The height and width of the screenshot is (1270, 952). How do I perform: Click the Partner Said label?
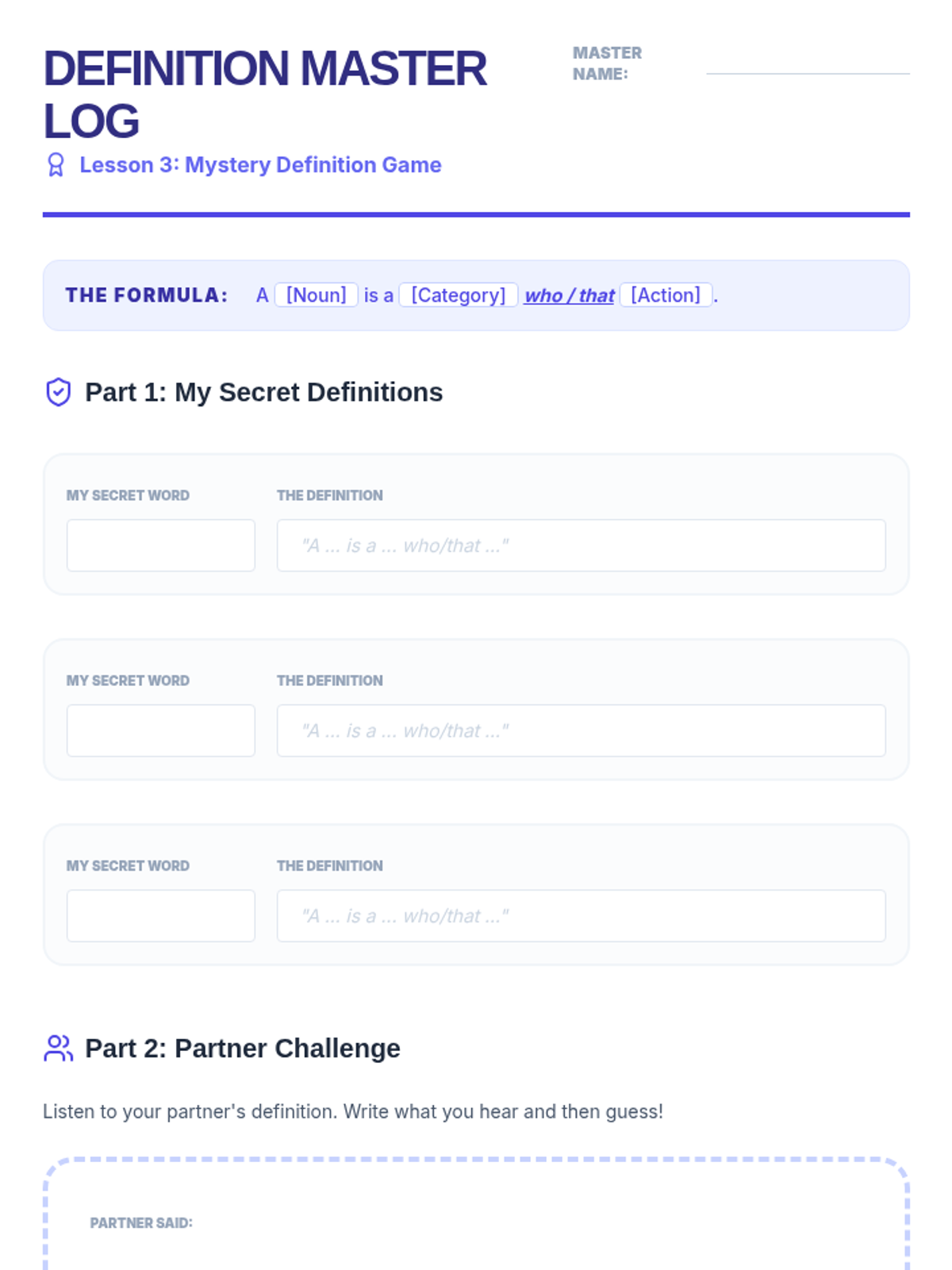pos(141,1222)
